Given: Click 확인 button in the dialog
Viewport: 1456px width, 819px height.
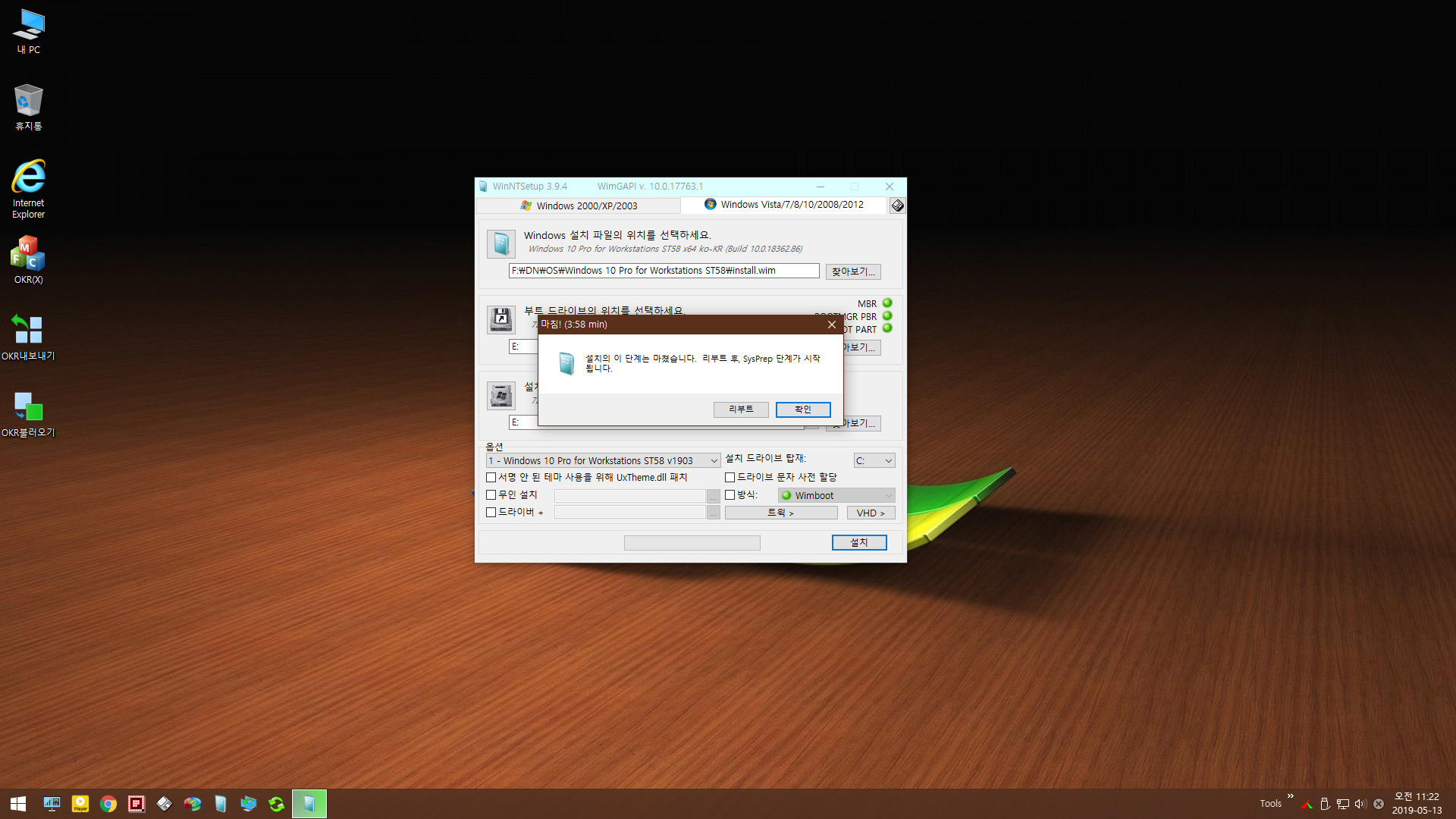Looking at the screenshot, I should (x=803, y=409).
